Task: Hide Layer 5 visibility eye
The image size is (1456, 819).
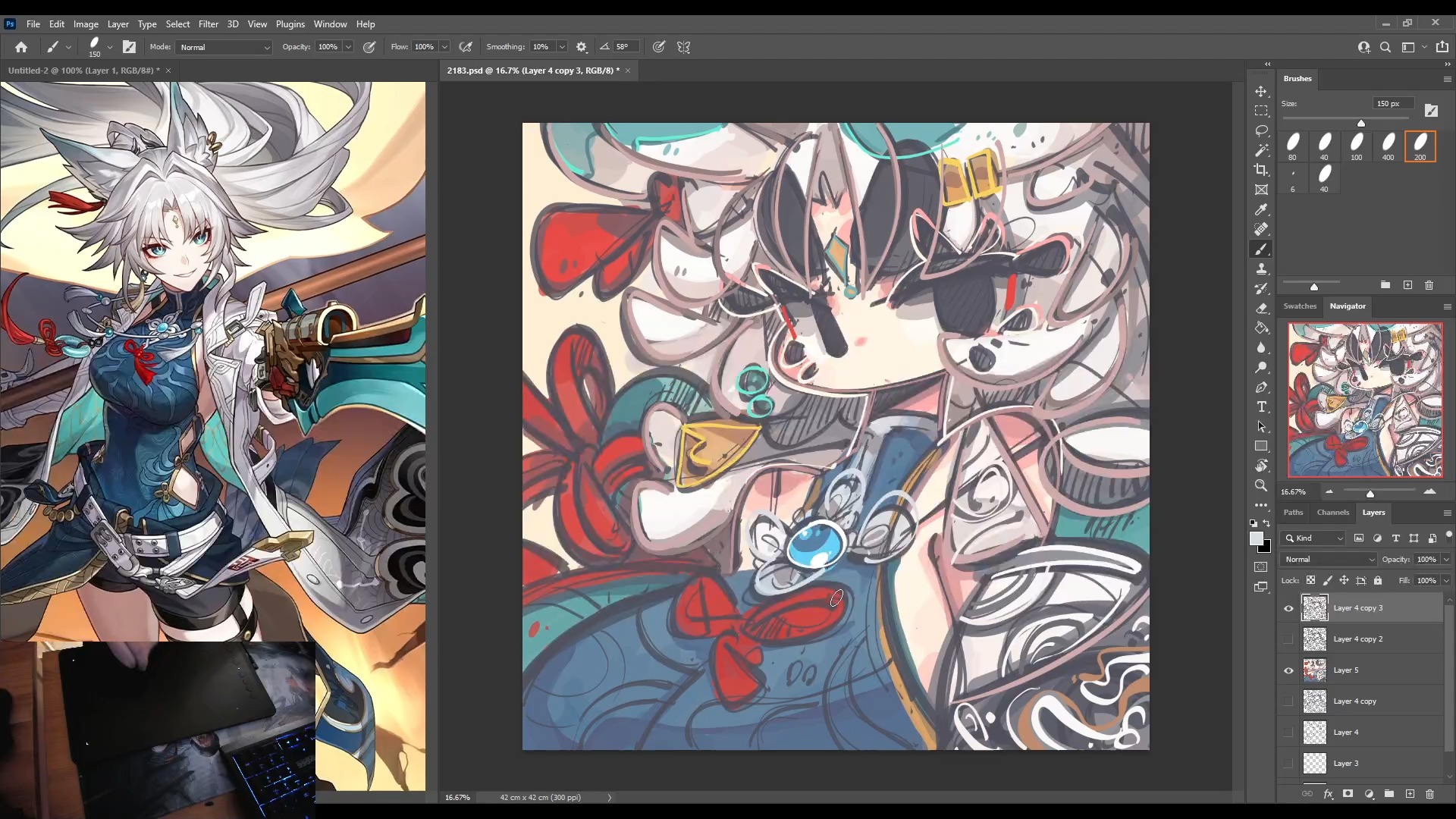Action: [1288, 670]
